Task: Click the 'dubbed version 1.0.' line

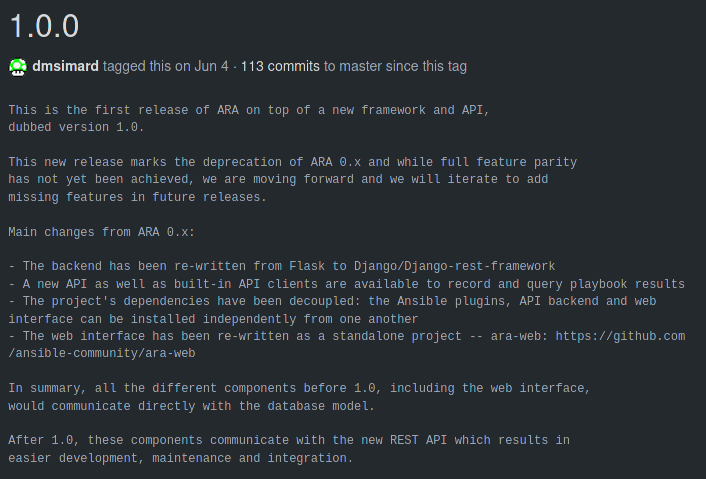Action: [x=76, y=127]
